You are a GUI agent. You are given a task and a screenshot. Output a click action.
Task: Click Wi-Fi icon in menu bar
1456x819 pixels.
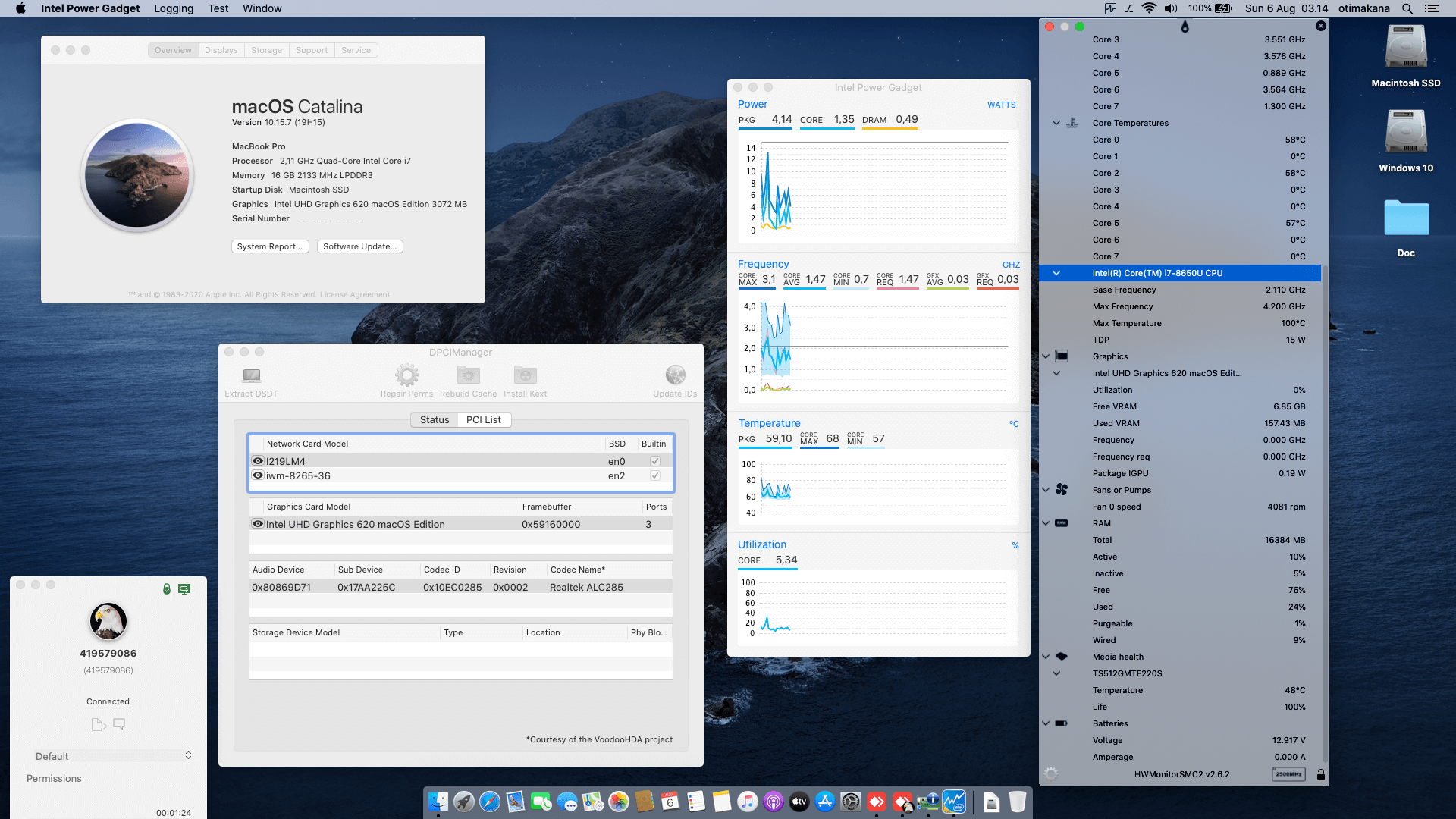pyautogui.click(x=1150, y=8)
